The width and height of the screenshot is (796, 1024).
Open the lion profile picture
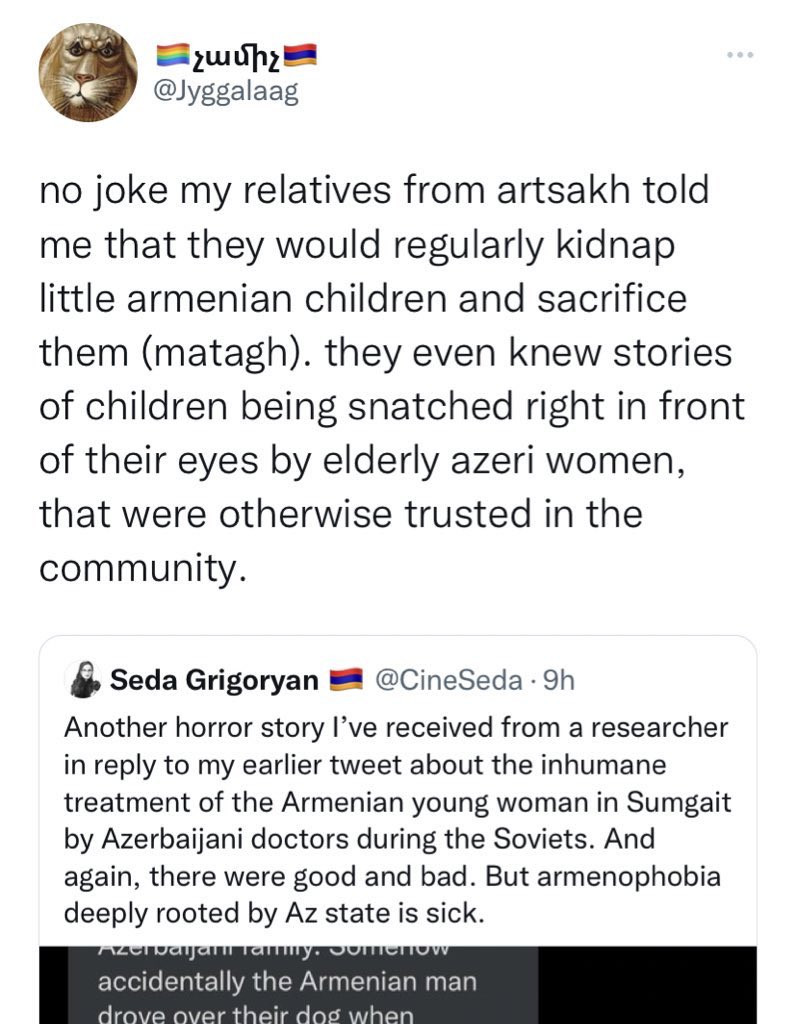click(88, 72)
